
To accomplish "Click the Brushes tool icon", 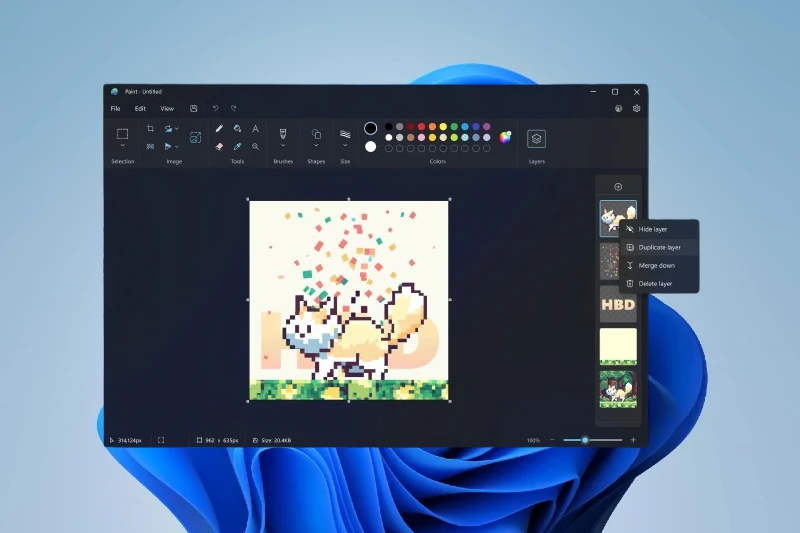I will [x=283, y=134].
